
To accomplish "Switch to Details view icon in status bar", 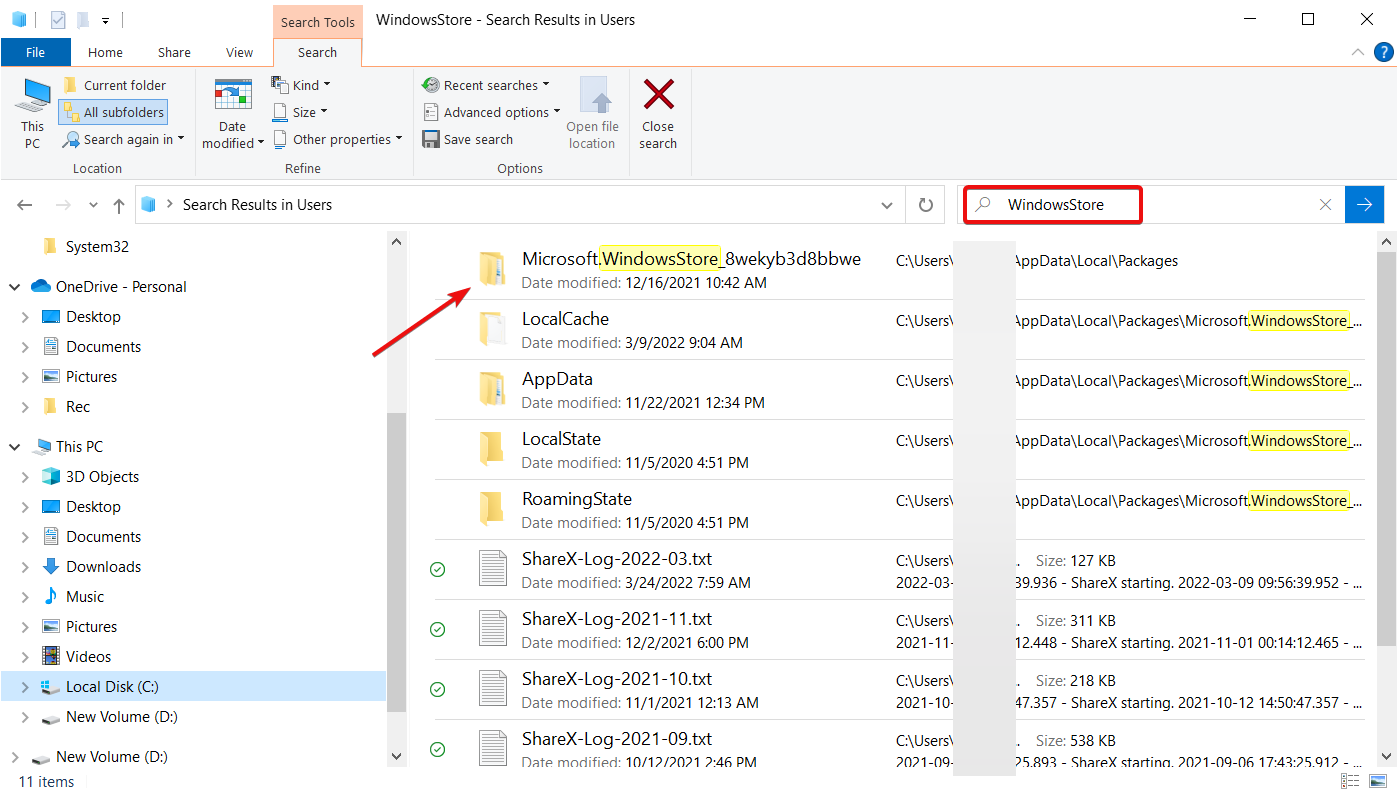I will click(1352, 781).
